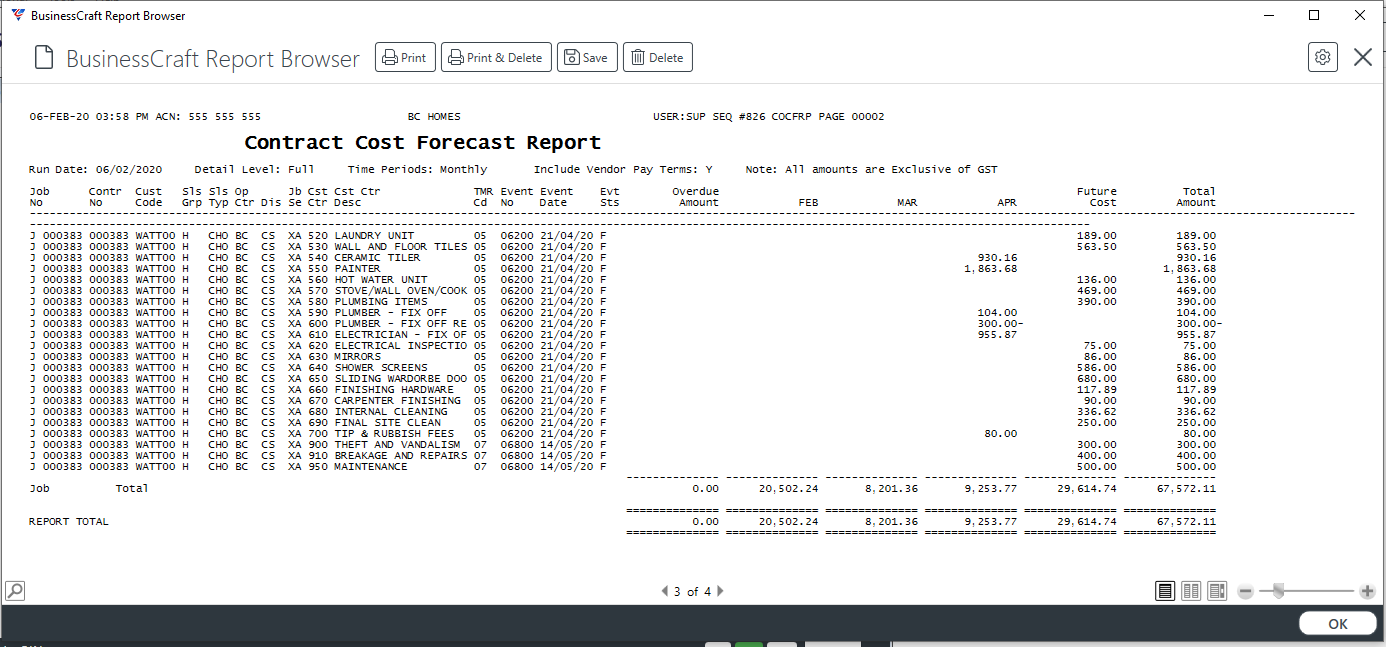Click the Print button
1386x647 pixels.
coord(405,57)
